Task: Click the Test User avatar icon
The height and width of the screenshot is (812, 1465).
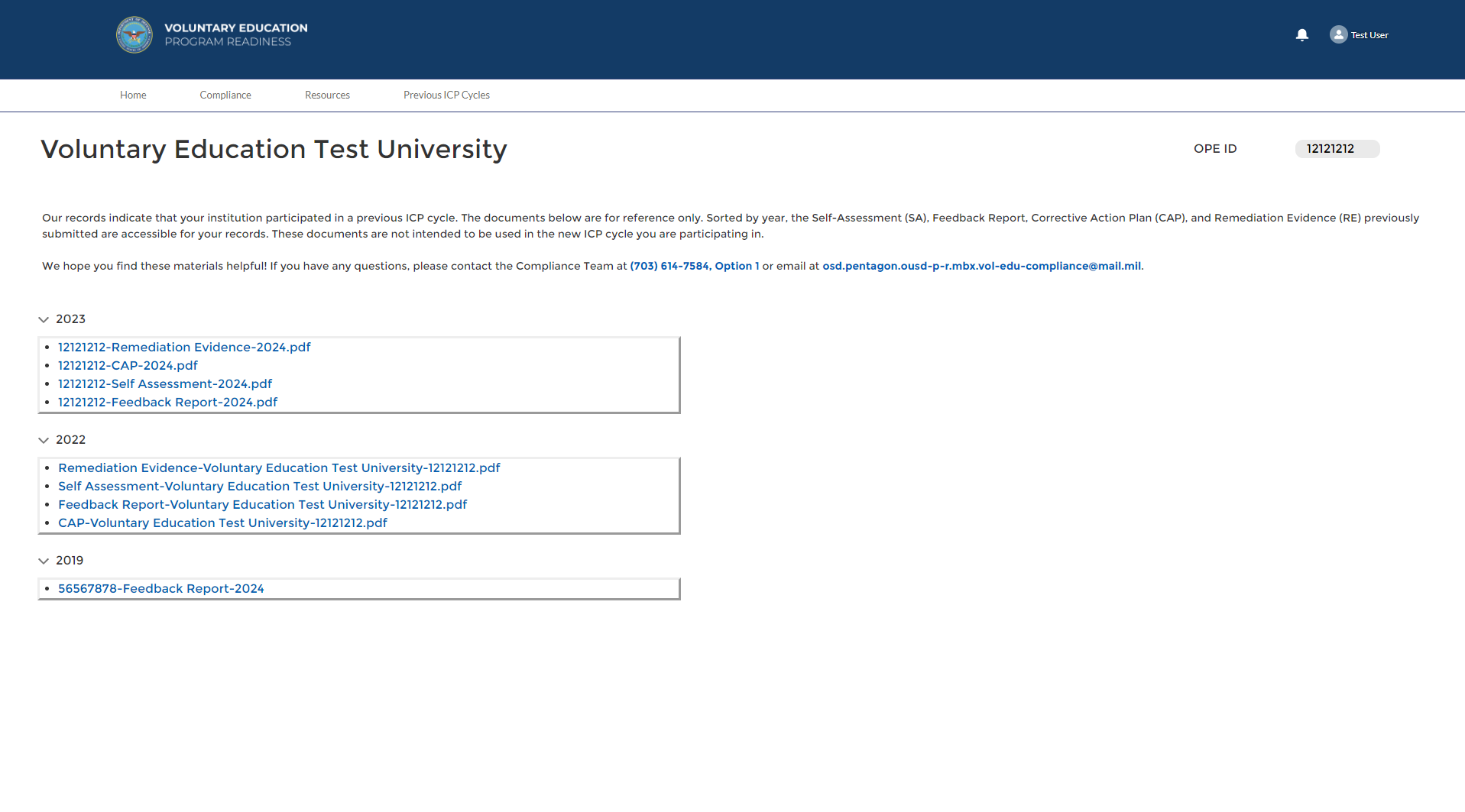Action: tap(1338, 35)
